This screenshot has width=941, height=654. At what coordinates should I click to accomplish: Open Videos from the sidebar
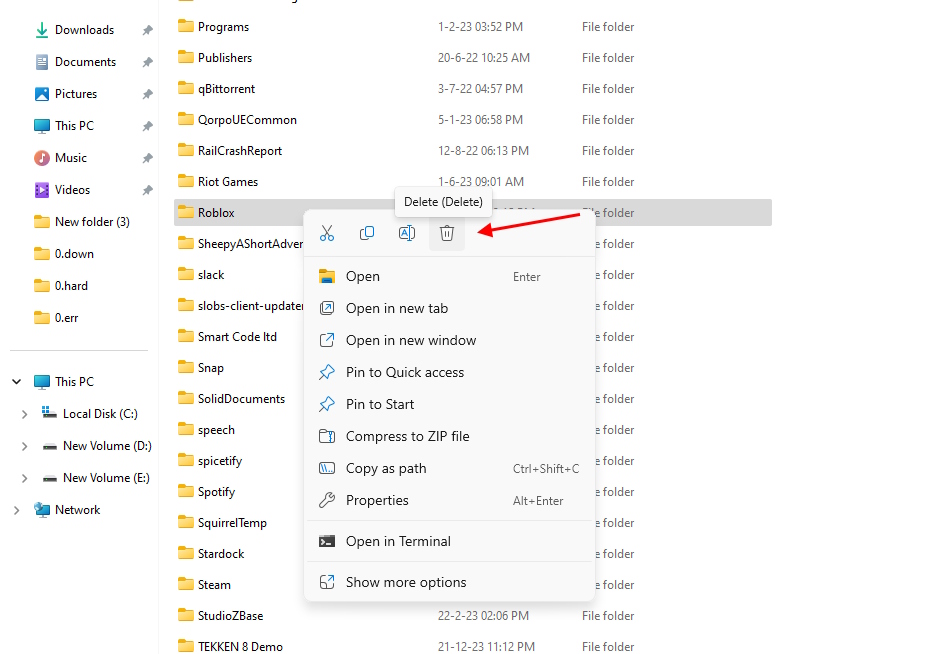click(72, 189)
